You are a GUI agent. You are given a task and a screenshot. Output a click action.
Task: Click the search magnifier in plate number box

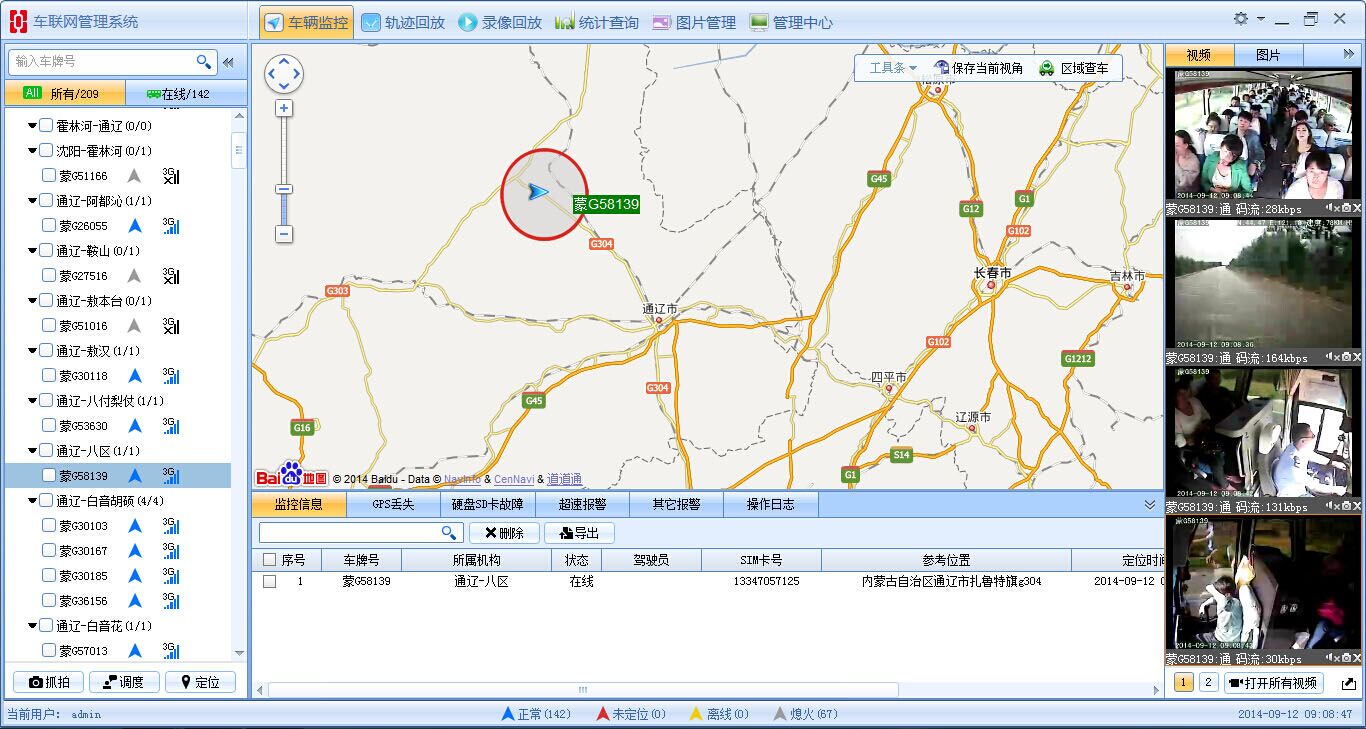tap(203, 62)
